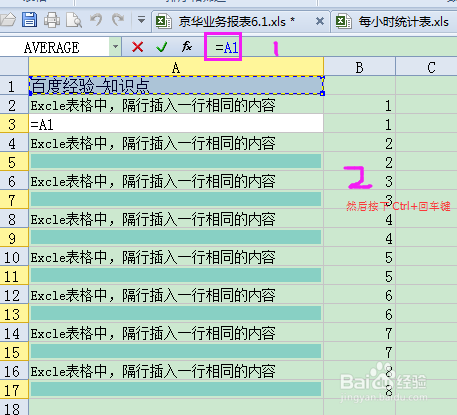Open the Insert Function fx dialog
Image resolution: width=457 pixels, height=415 pixels.
[x=187, y=47]
